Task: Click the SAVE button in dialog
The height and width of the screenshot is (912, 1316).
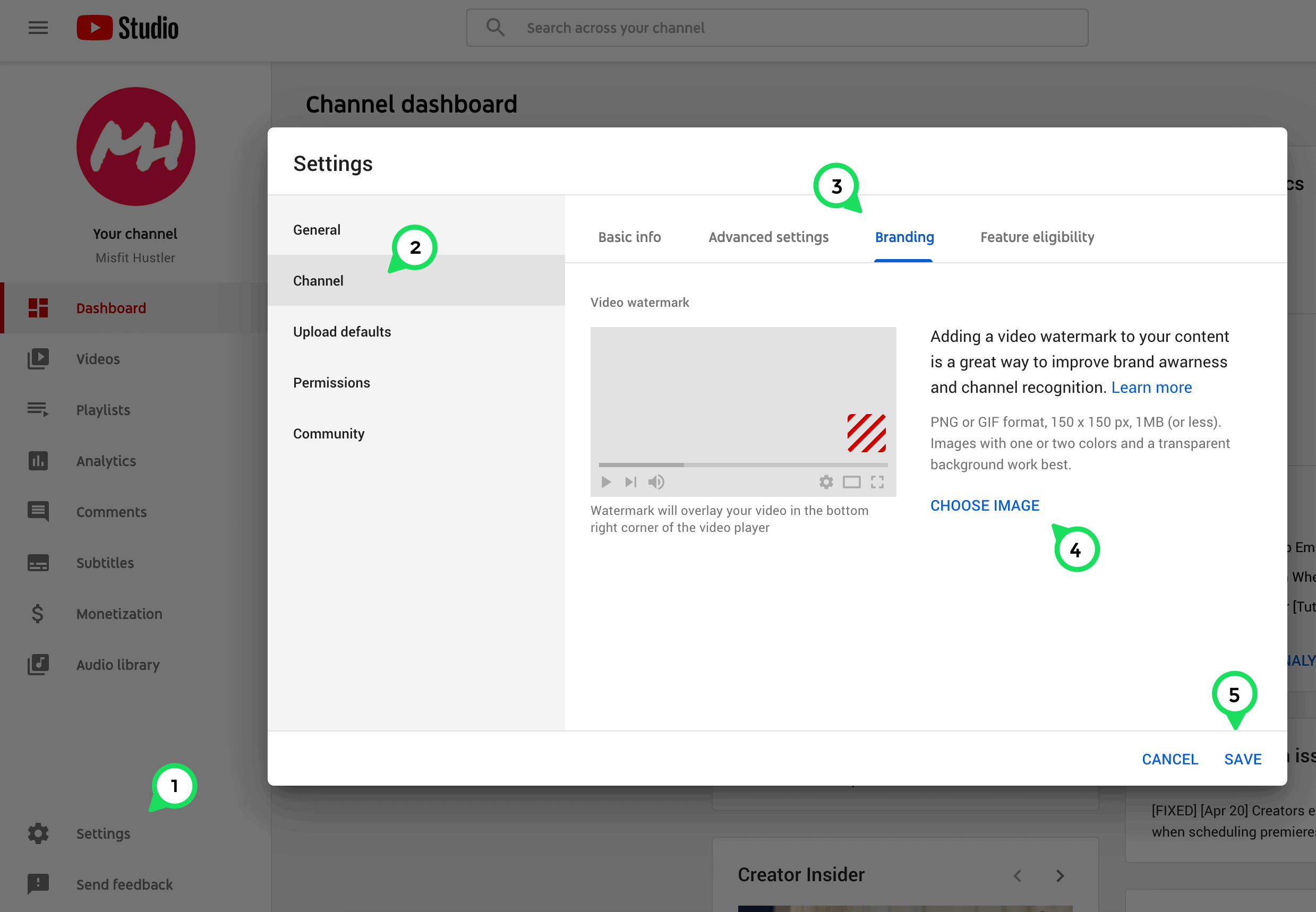Action: click(x=1243, y=759)
